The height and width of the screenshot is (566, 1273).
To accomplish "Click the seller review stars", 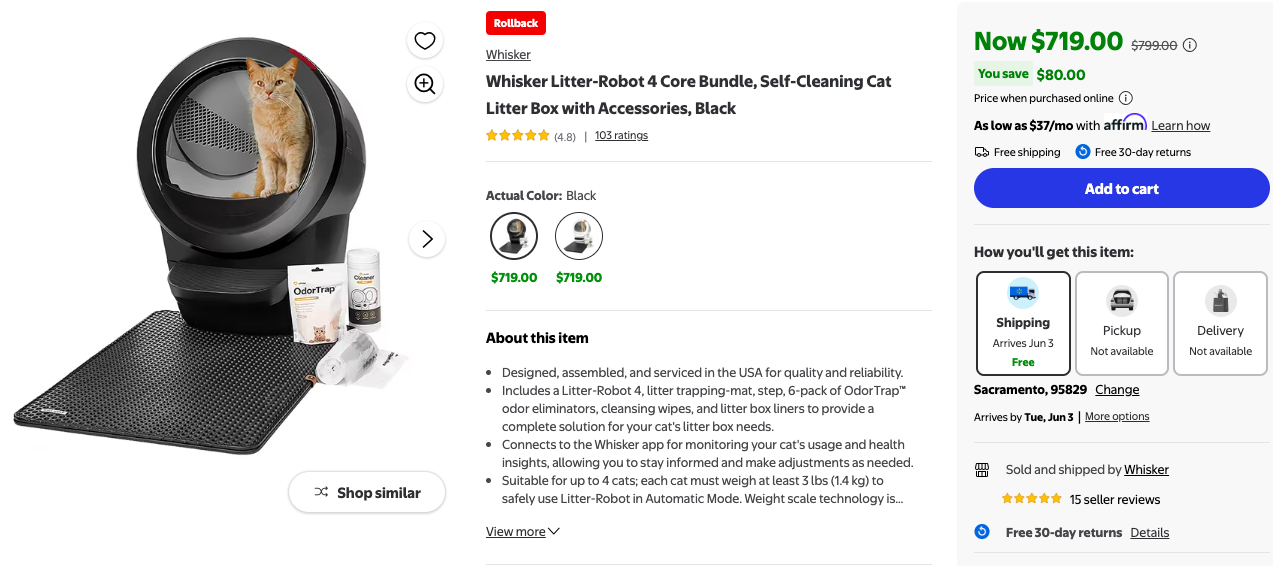I will pos(1031,499).
